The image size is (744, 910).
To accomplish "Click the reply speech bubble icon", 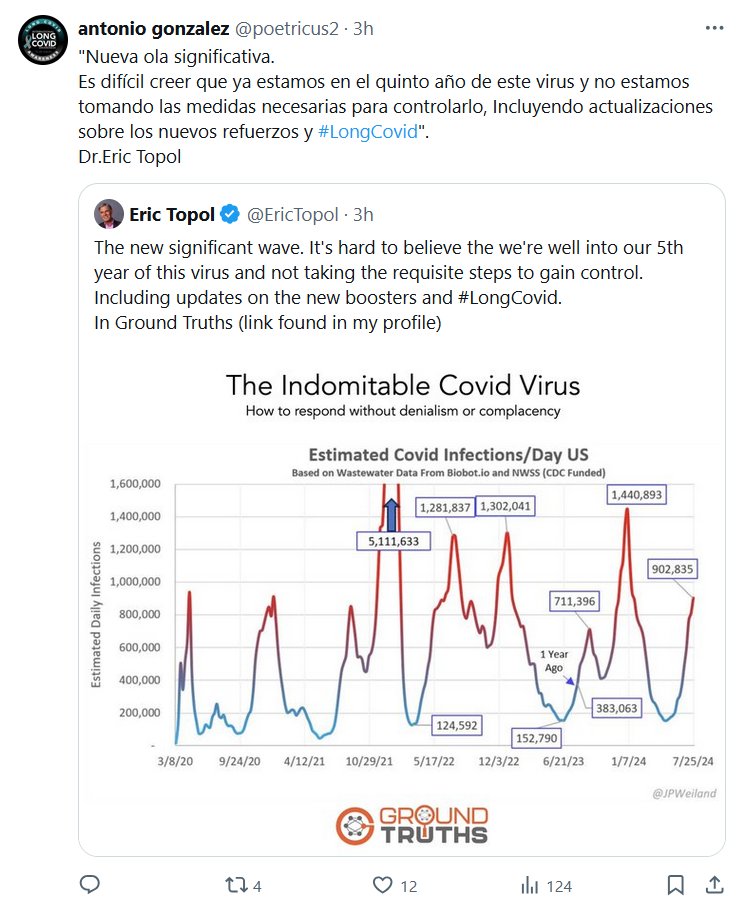I will tap(90, 885).
